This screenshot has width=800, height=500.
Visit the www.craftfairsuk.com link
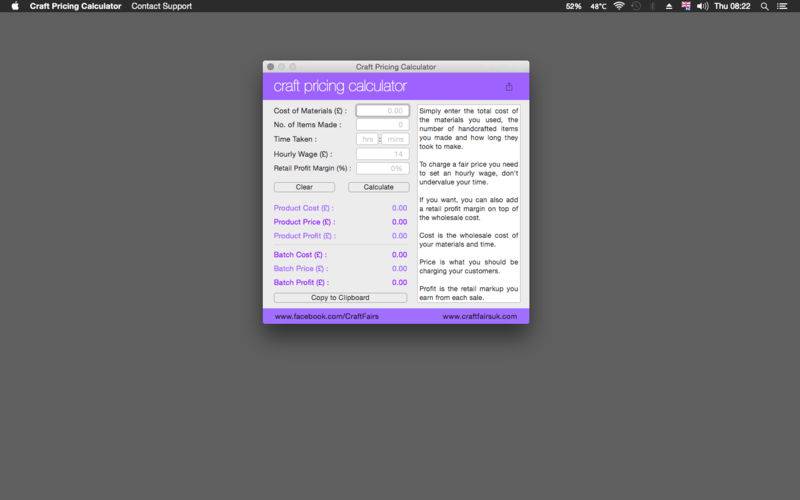[x=479, y=316]
